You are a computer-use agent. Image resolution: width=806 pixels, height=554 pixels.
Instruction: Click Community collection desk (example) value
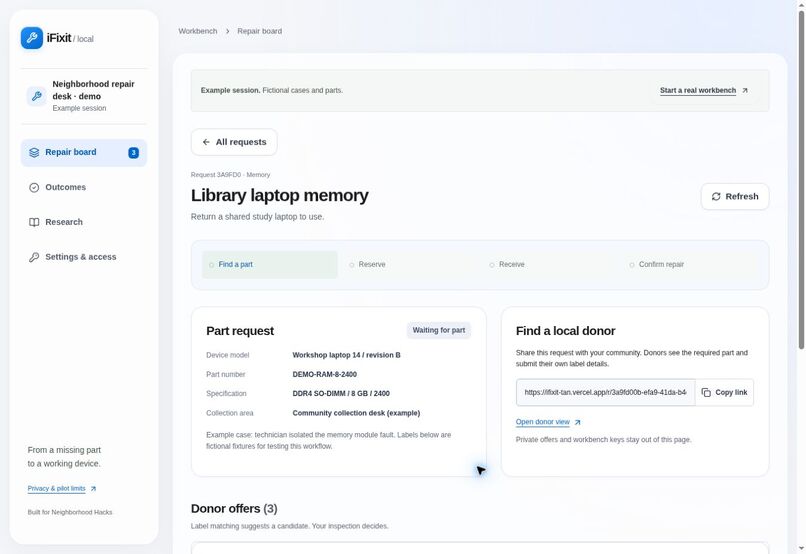(x=356, y=413)
